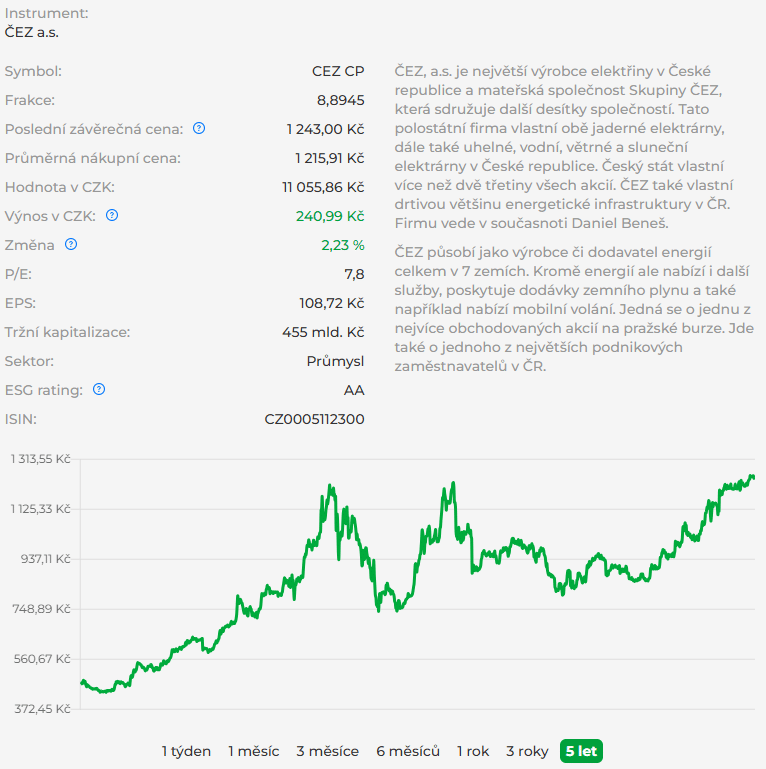Click the green 240,99 Kč yield value
The image size is (766, 769).
click(329, 216)
